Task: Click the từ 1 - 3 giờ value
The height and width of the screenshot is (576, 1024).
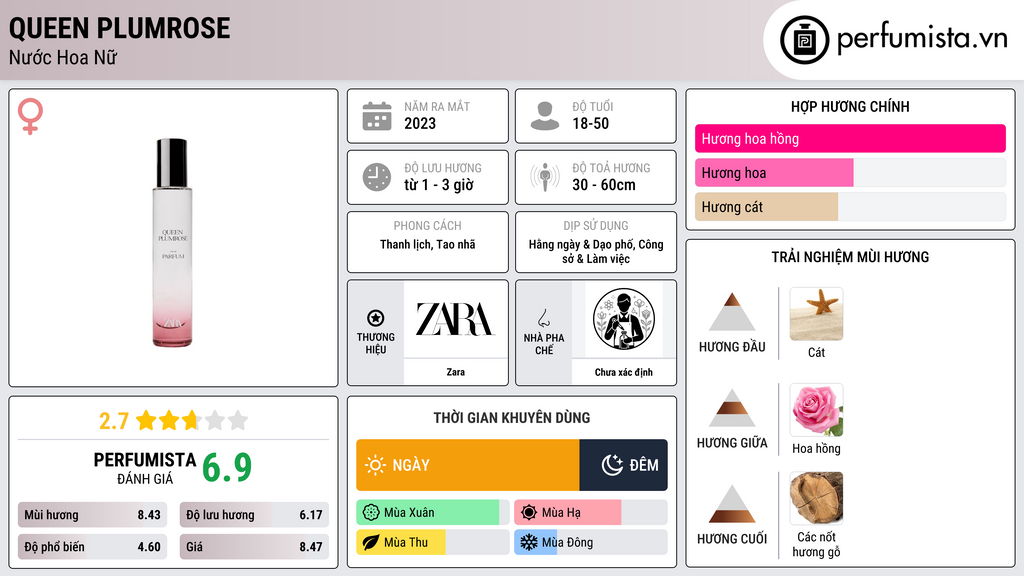Action: pos(438,185)
